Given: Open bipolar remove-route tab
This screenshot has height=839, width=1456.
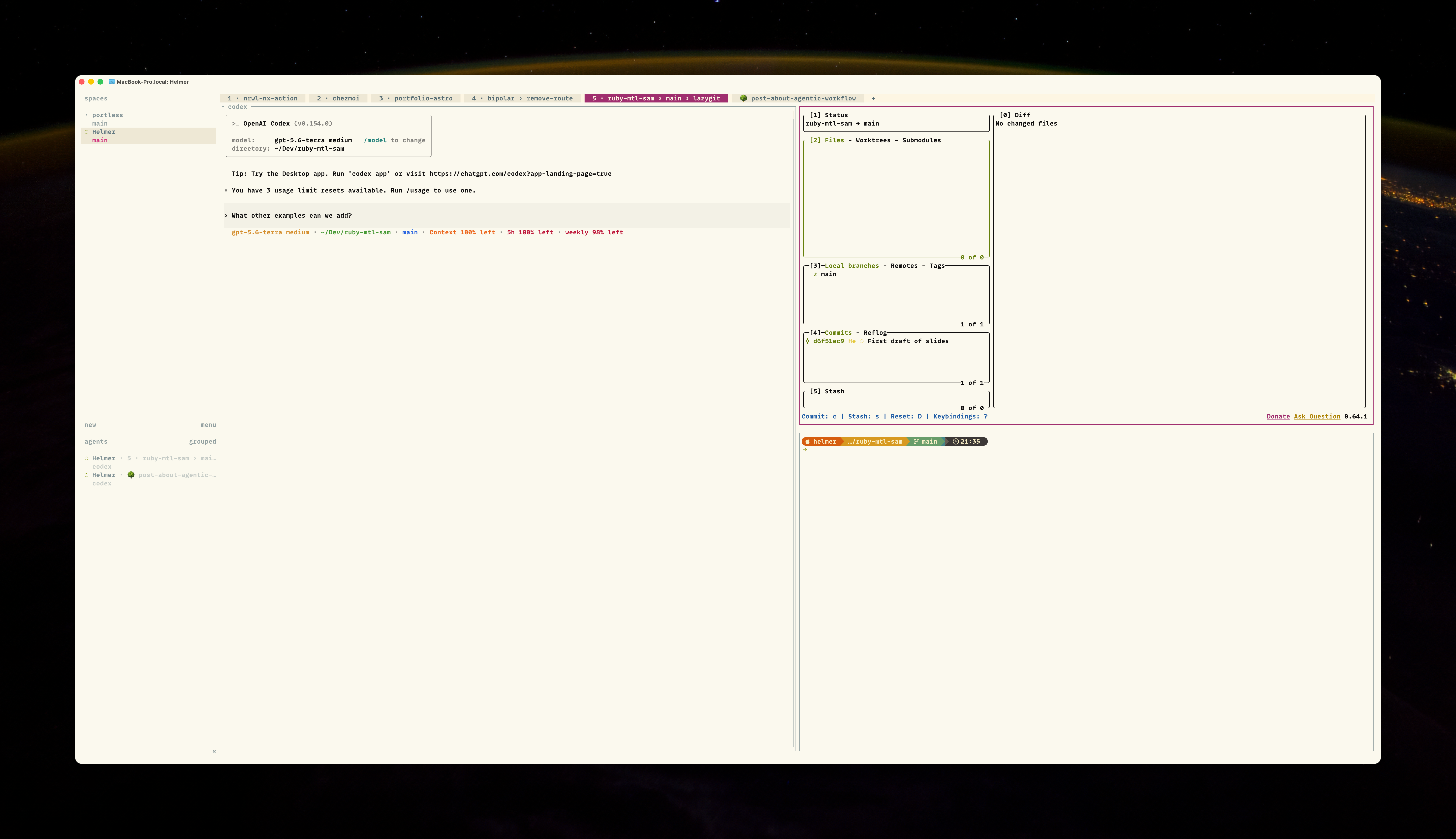Looking at the screenshot, I should coord(522,99).
